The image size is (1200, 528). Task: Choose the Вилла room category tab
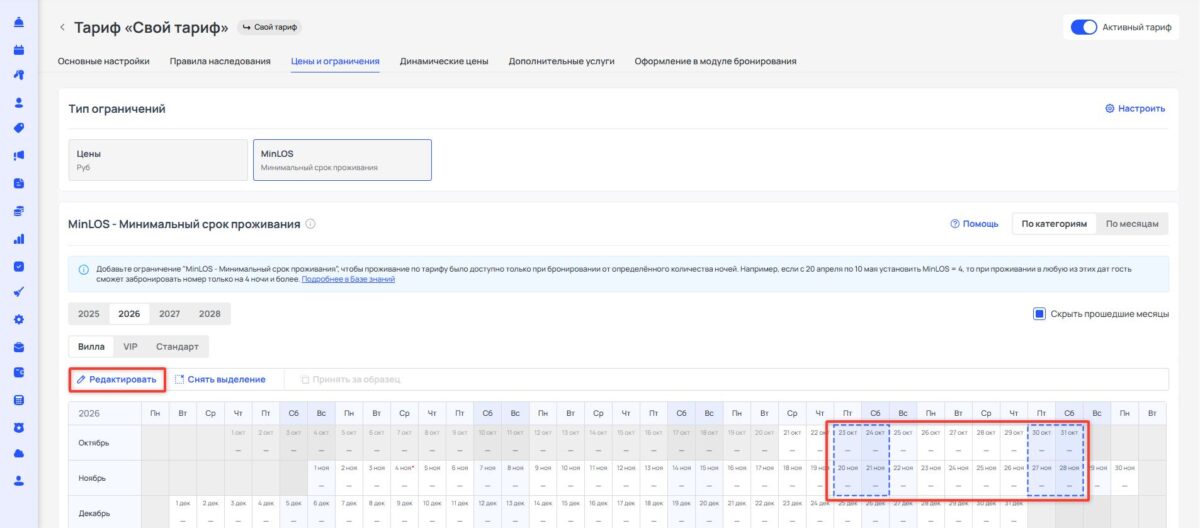91,347
